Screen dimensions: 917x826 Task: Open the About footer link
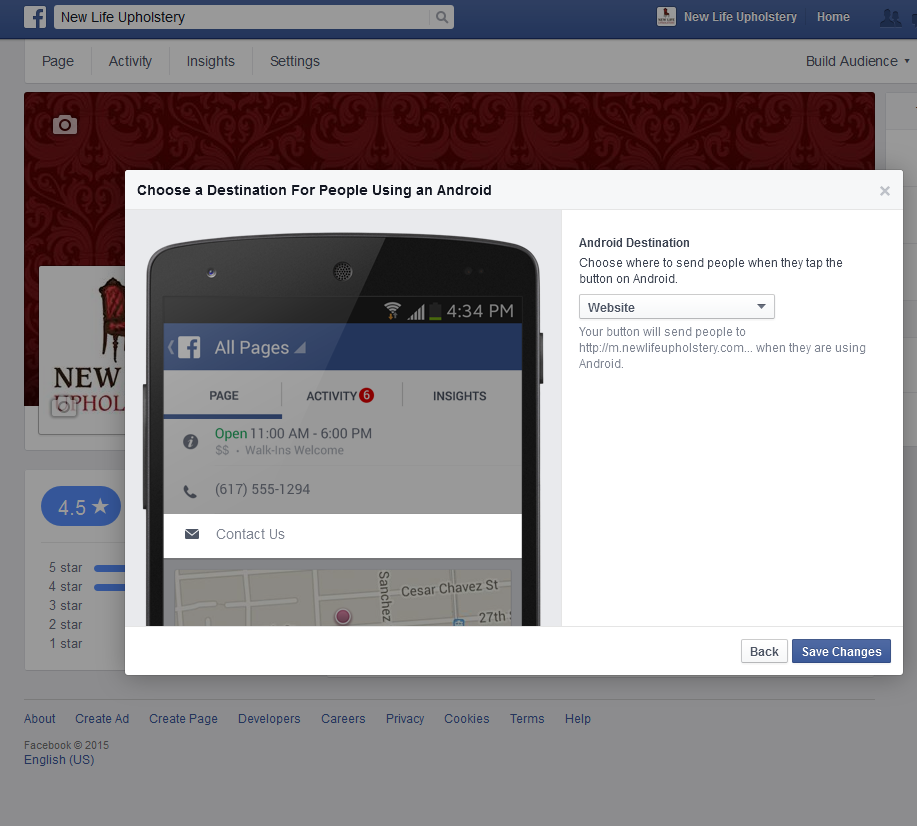(40, 719)
